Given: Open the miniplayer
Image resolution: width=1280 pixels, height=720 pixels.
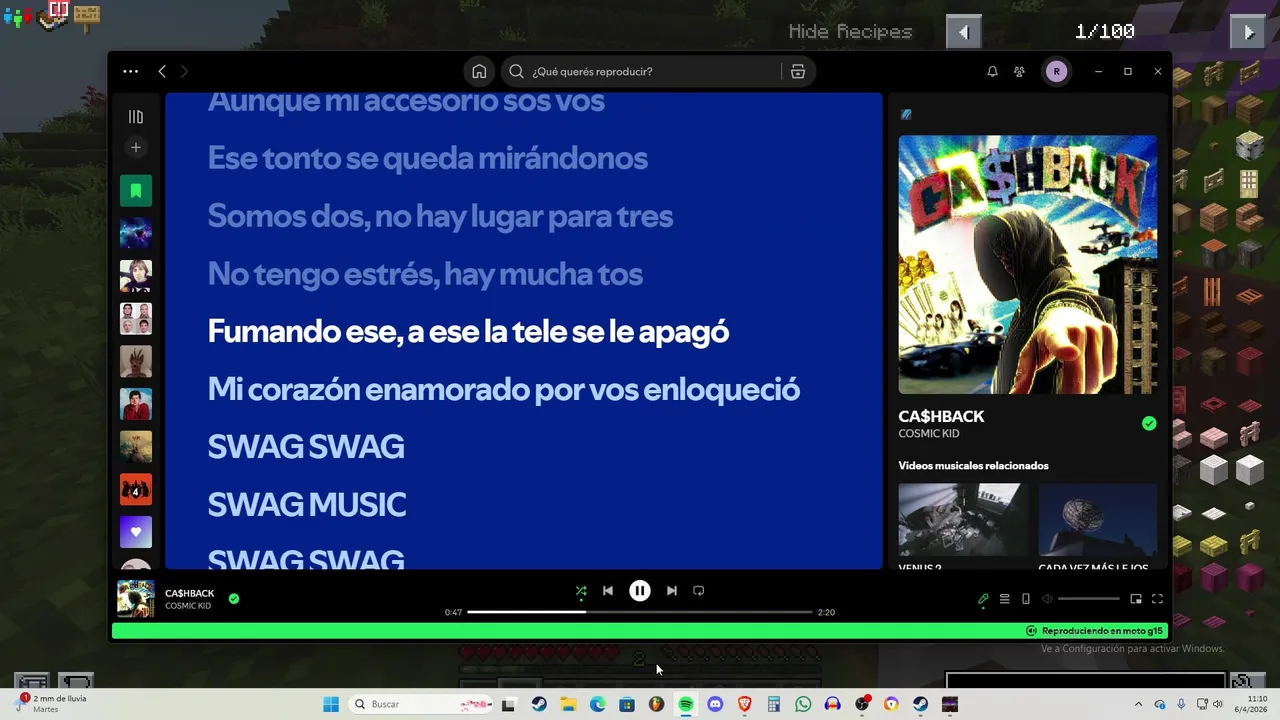Looking at the screenshot, I should click(x=1136, y=599).
